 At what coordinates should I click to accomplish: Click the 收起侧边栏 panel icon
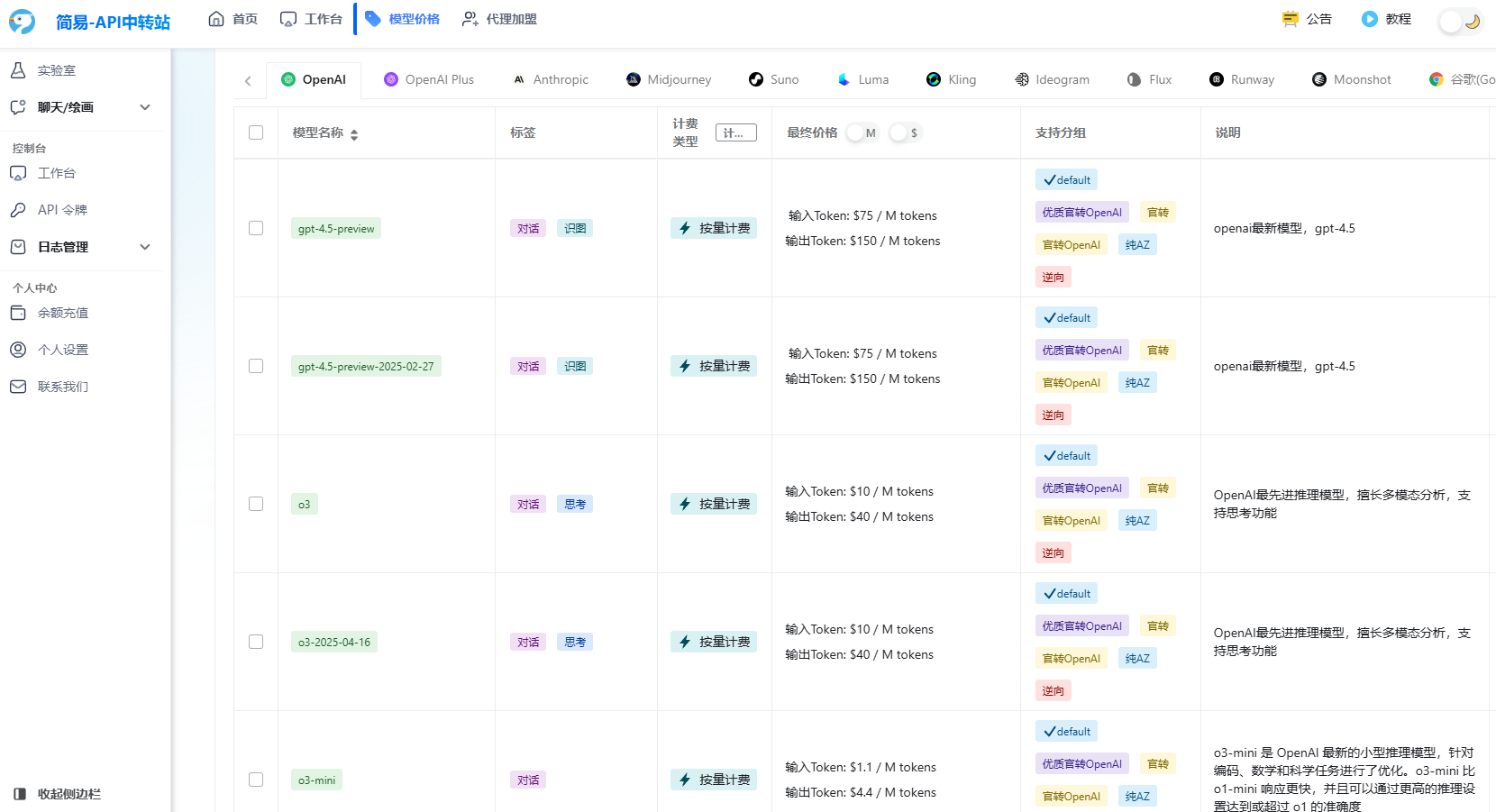point(20,794)
